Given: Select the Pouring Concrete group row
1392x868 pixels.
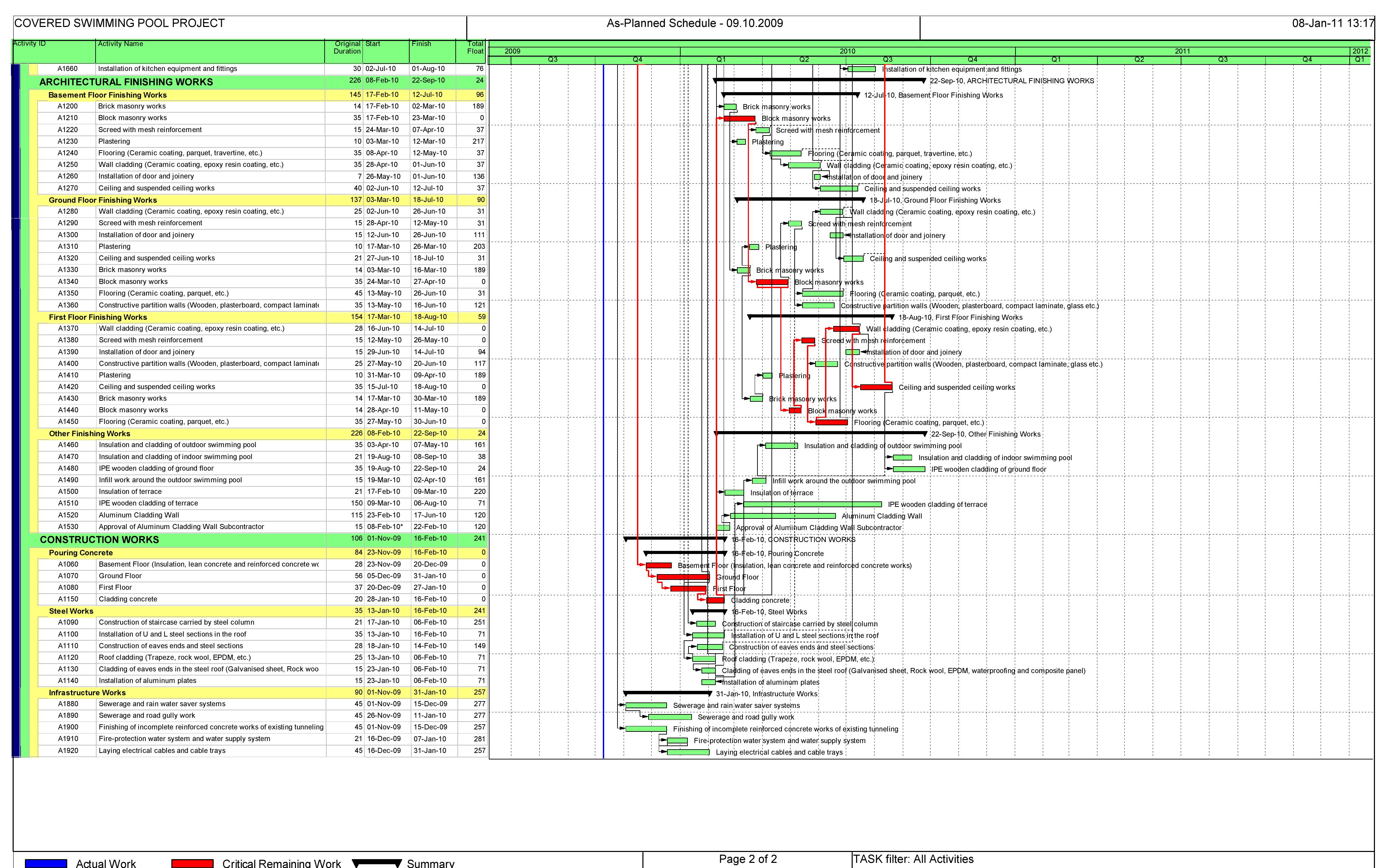Looking at the screenshot, I should point(262,552).
